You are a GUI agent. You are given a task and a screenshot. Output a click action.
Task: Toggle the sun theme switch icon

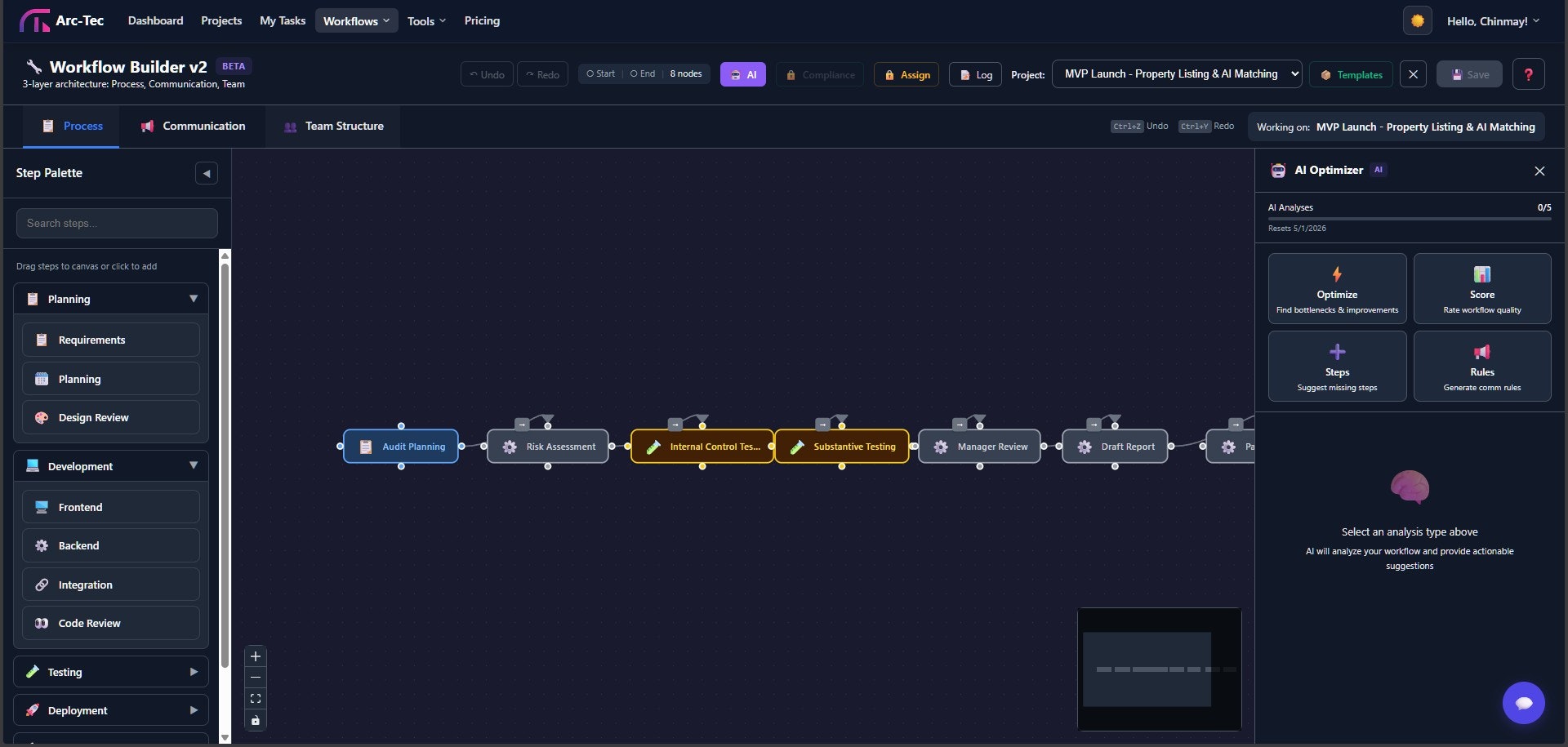1417,20
